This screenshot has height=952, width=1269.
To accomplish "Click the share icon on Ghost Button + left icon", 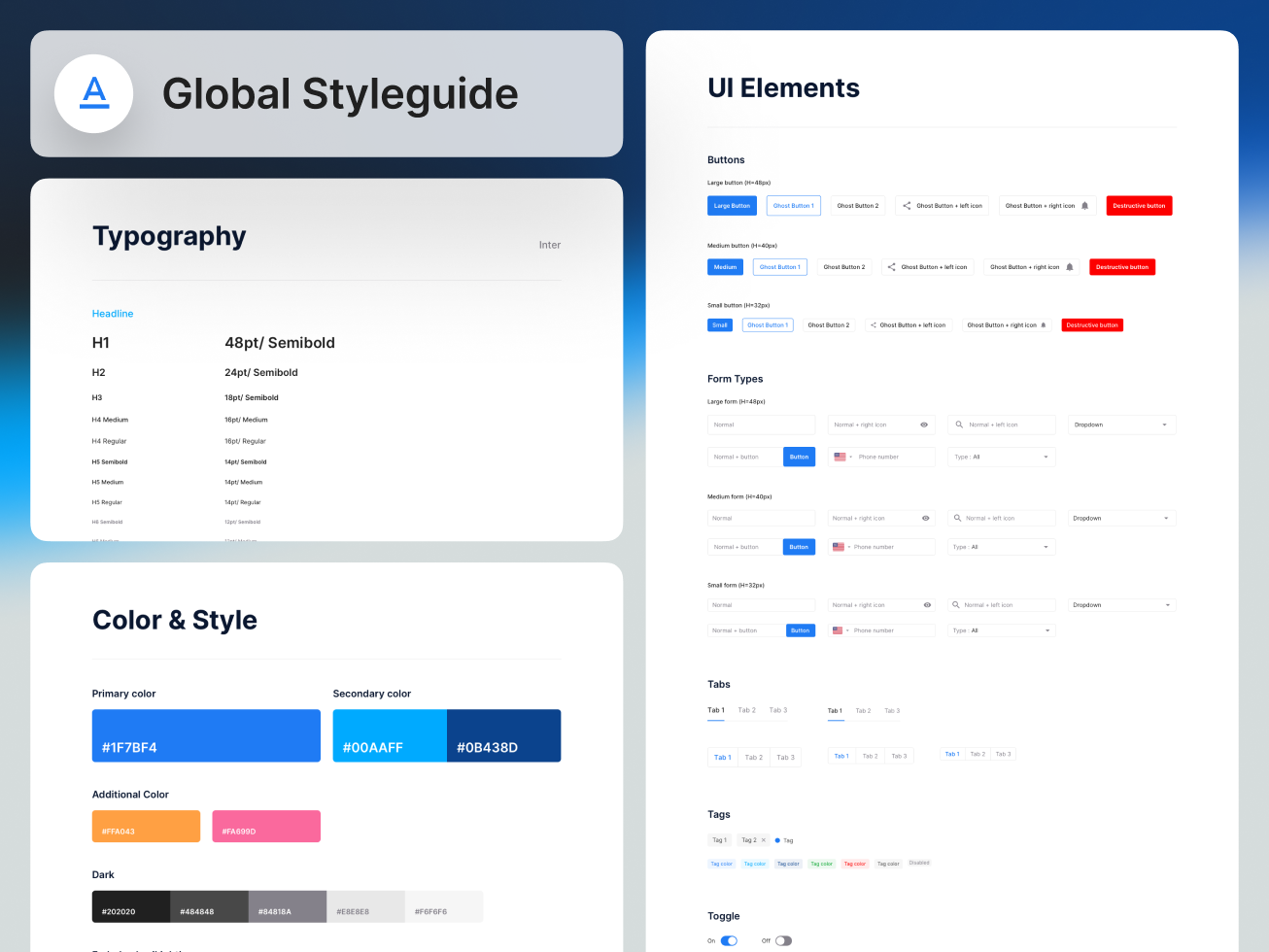I will [906, 205].
